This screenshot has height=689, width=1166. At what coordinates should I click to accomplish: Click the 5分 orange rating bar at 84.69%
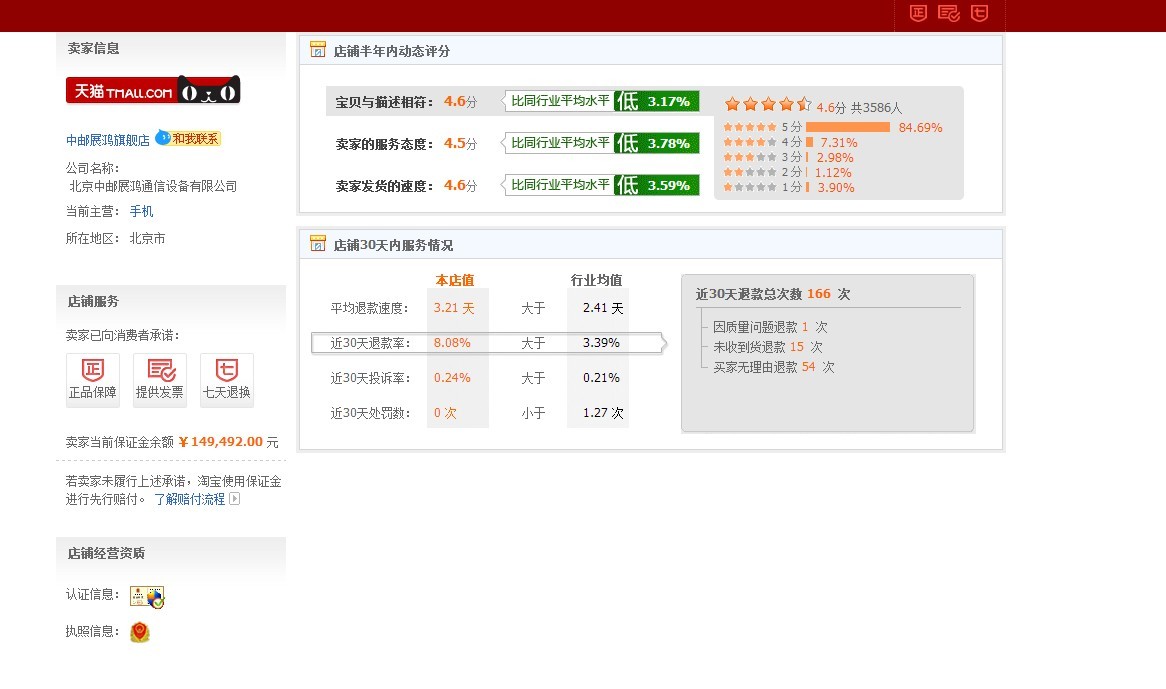click(x=848, y=127)
